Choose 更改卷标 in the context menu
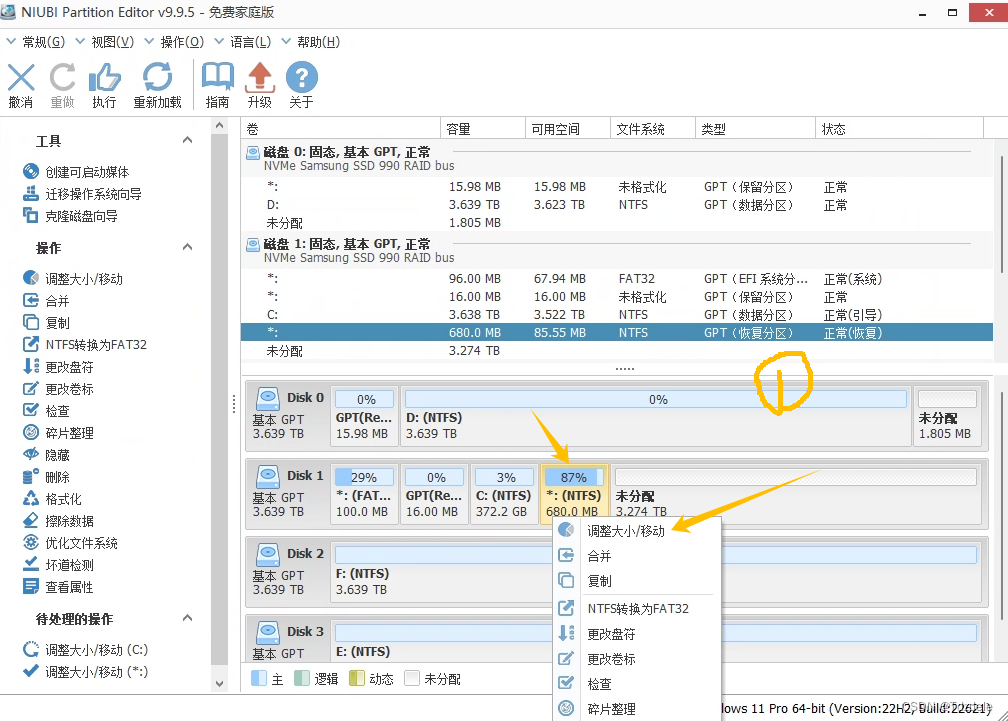The width and height of the screenshot is (1008, 721). (636, 659)
